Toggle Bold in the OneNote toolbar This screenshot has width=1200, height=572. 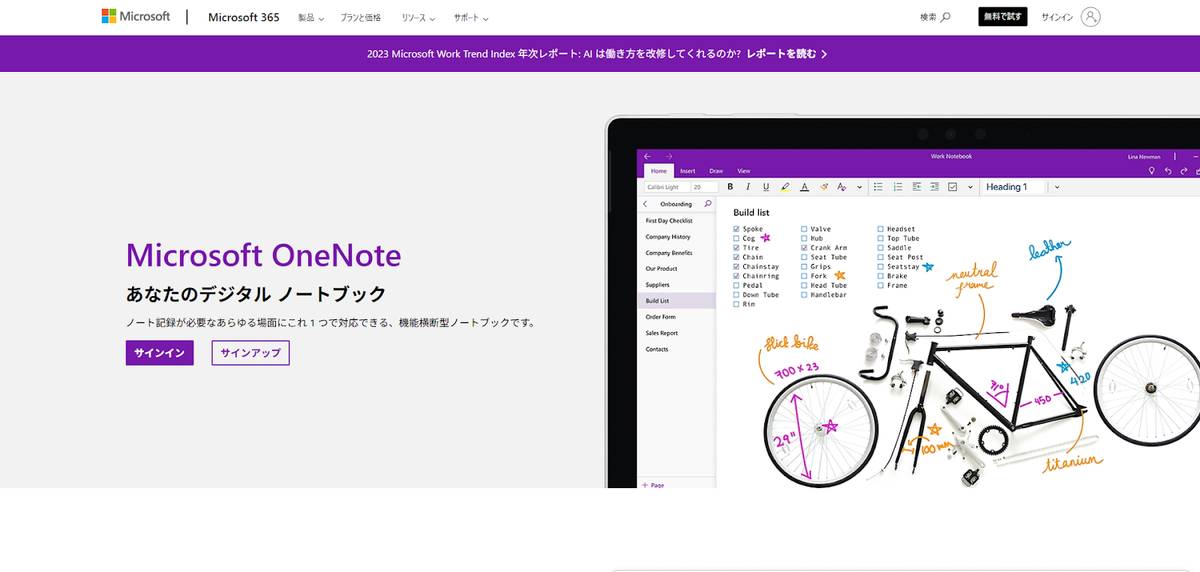tap(730, 187)
